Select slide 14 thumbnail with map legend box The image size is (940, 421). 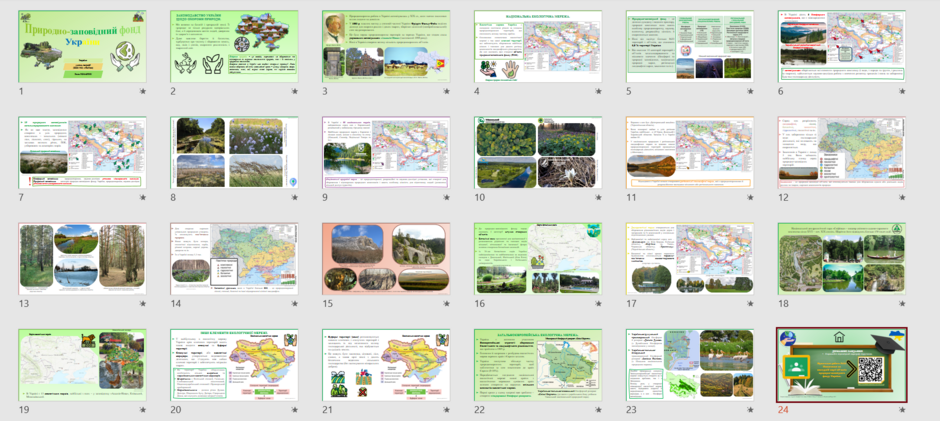[x=234, y=258]
